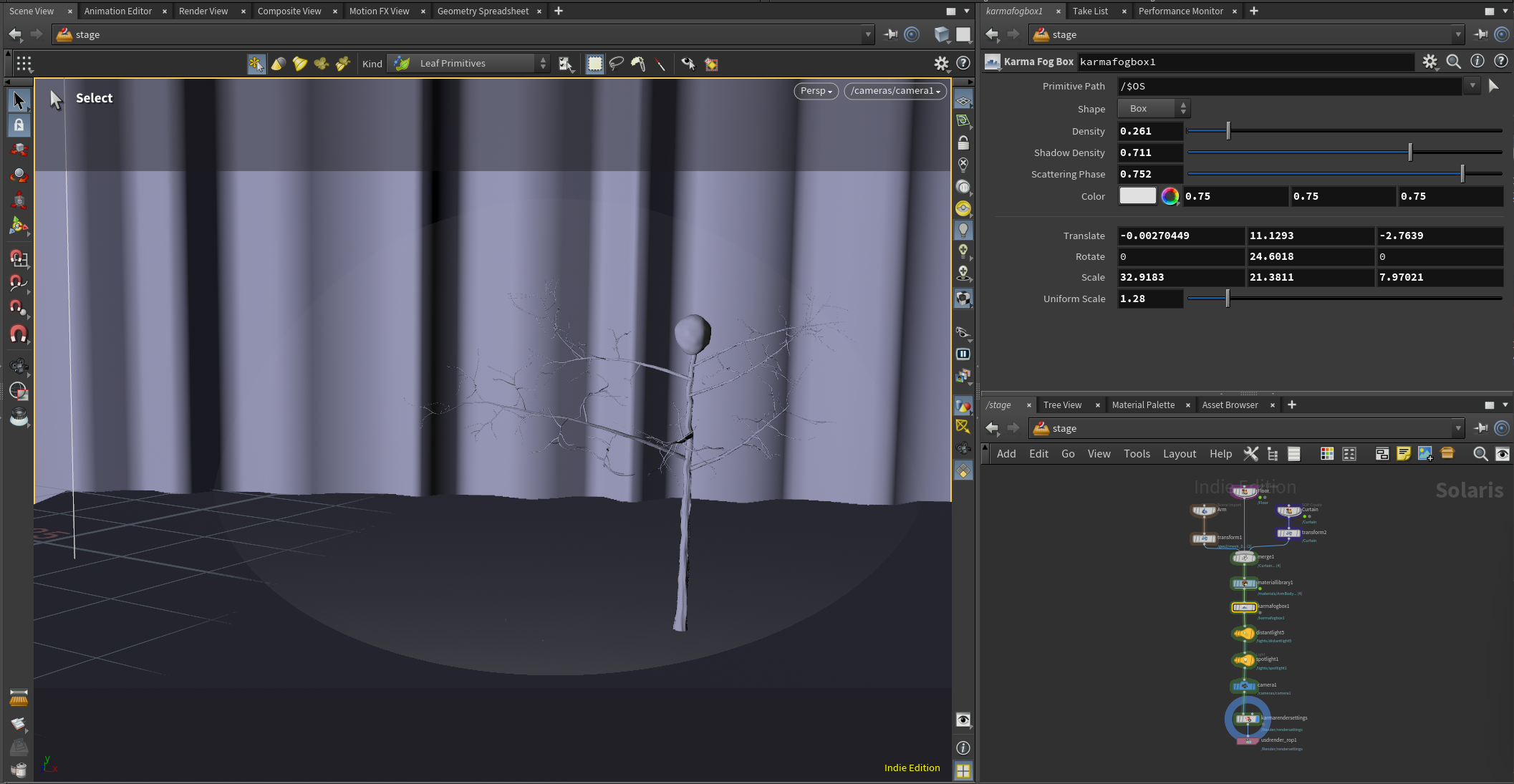Click the Primitive Path input field

[x=1289, y=86]
